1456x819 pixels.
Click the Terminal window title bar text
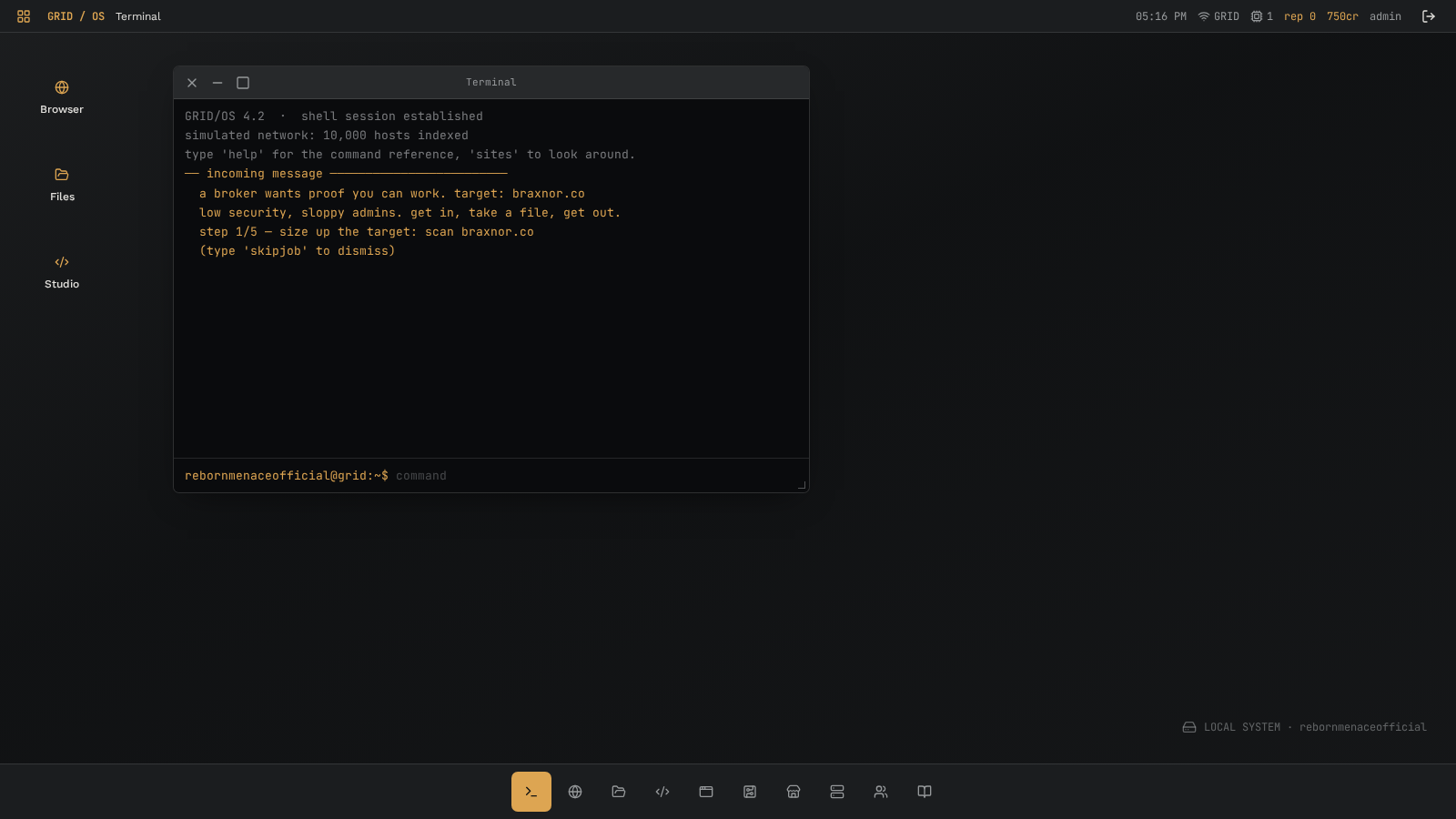pos(491,82)
